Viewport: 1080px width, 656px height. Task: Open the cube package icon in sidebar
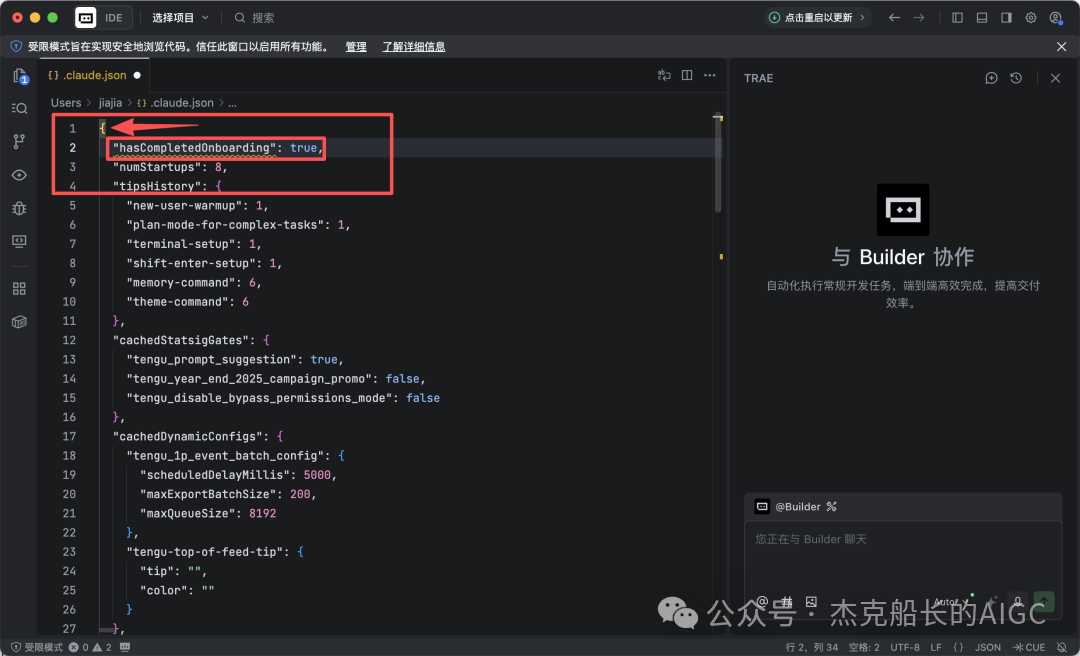pos(19,322)
